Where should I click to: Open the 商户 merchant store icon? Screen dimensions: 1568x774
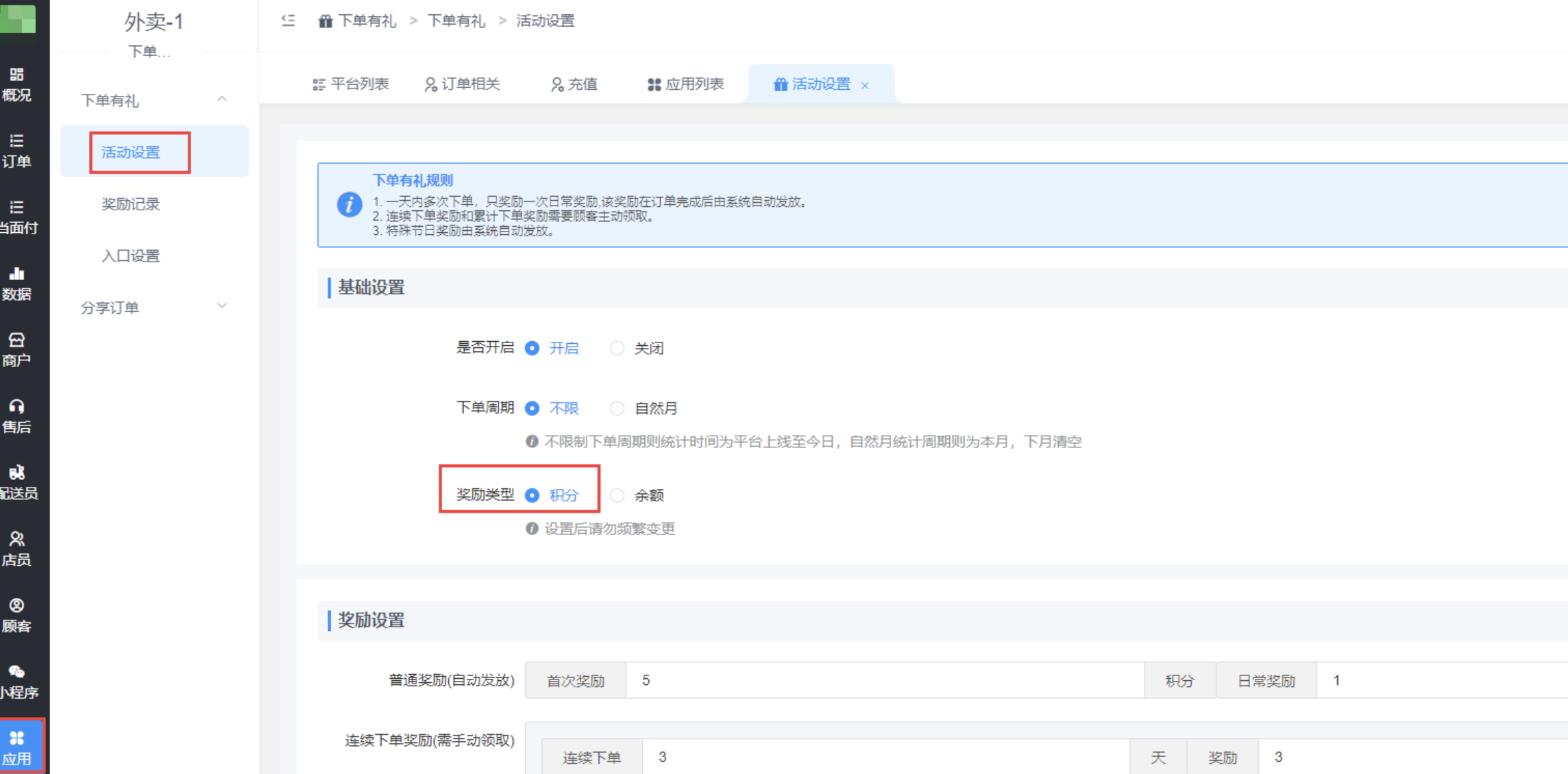pyautogui.click(x=17, y=350)
